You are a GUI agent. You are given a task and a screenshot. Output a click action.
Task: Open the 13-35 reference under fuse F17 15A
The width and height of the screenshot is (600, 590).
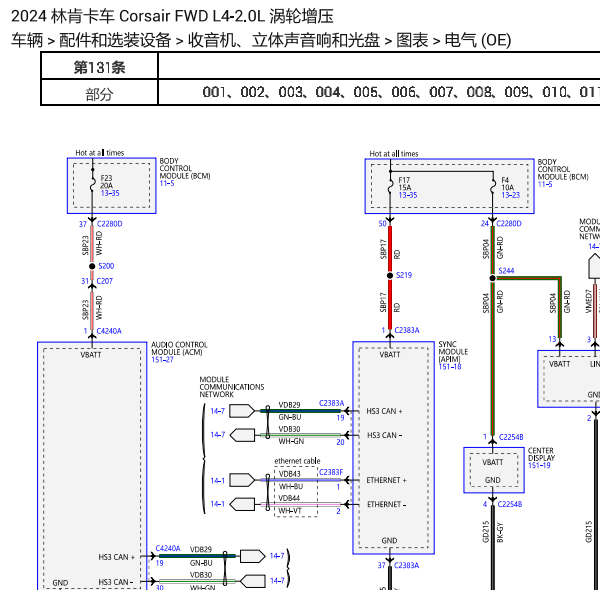tap(408, 195)
